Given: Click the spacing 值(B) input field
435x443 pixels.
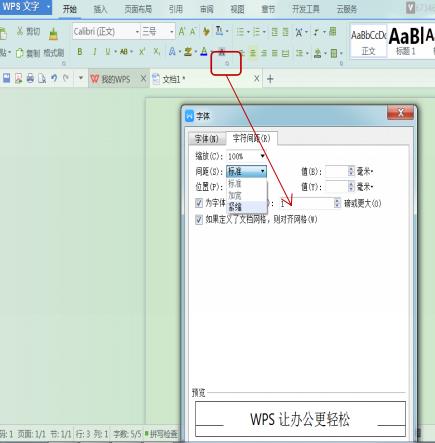Looking at the screenshot, I should coord(336,172).
